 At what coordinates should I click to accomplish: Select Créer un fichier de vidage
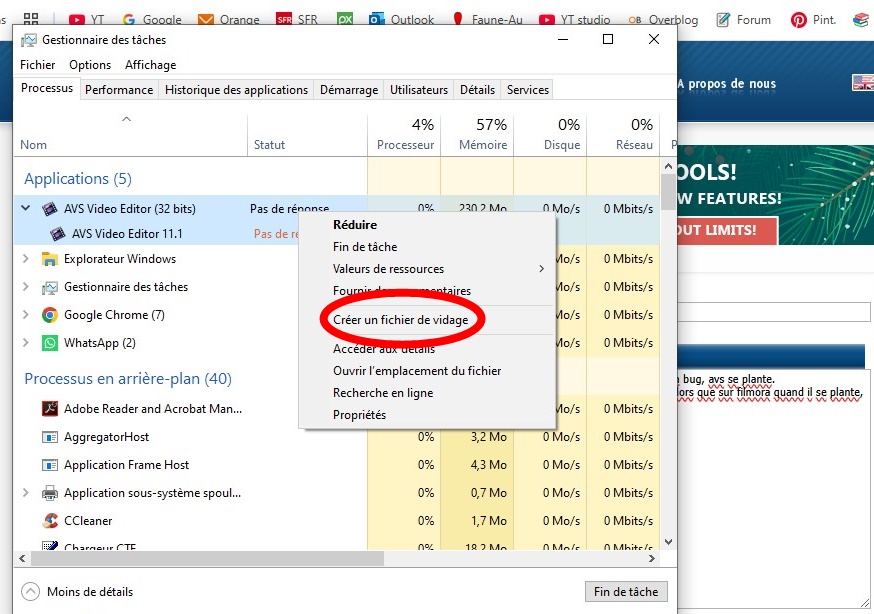click(x=428, y=320)
